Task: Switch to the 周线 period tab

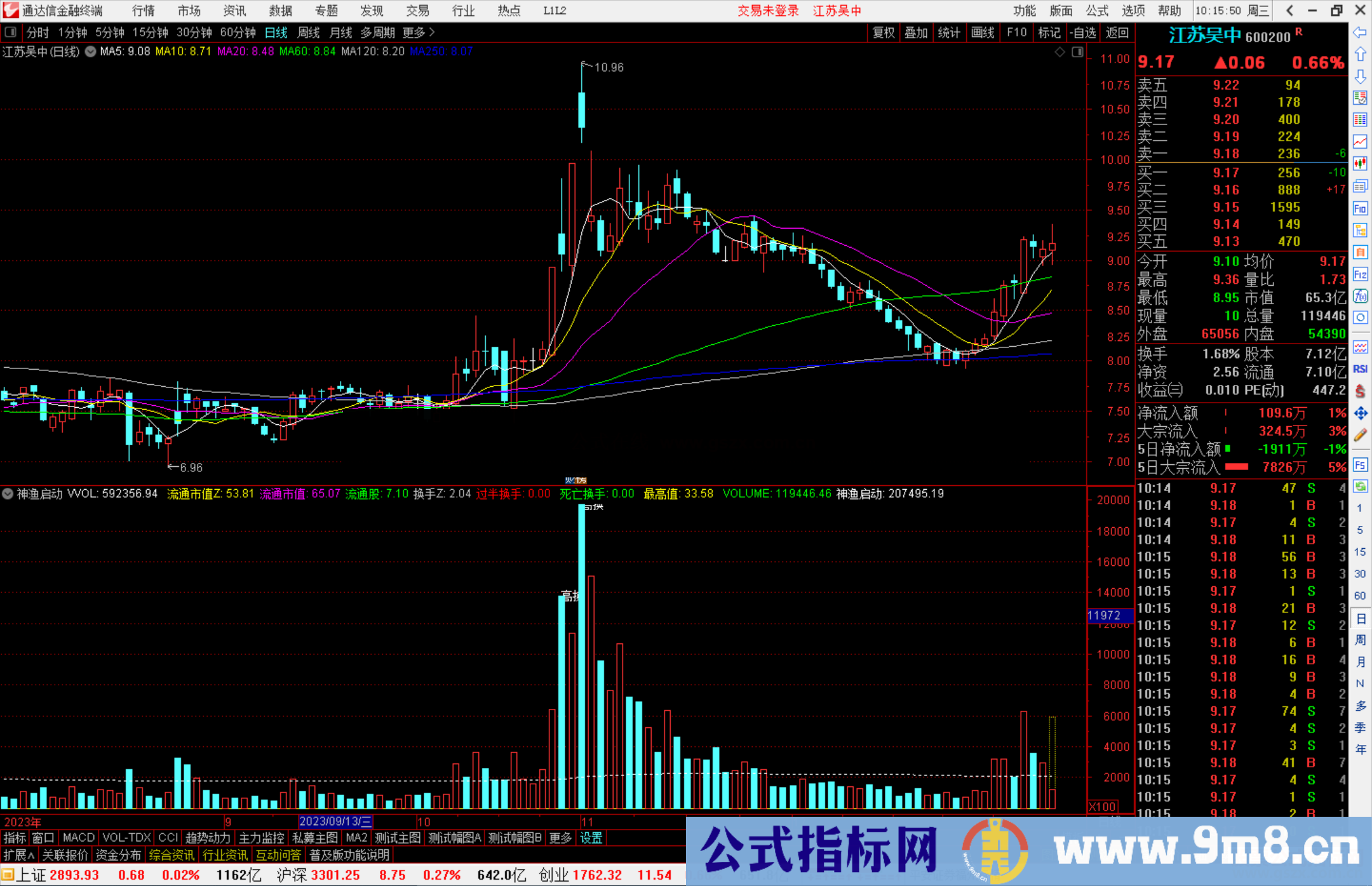Action: [x=309, y=32]
